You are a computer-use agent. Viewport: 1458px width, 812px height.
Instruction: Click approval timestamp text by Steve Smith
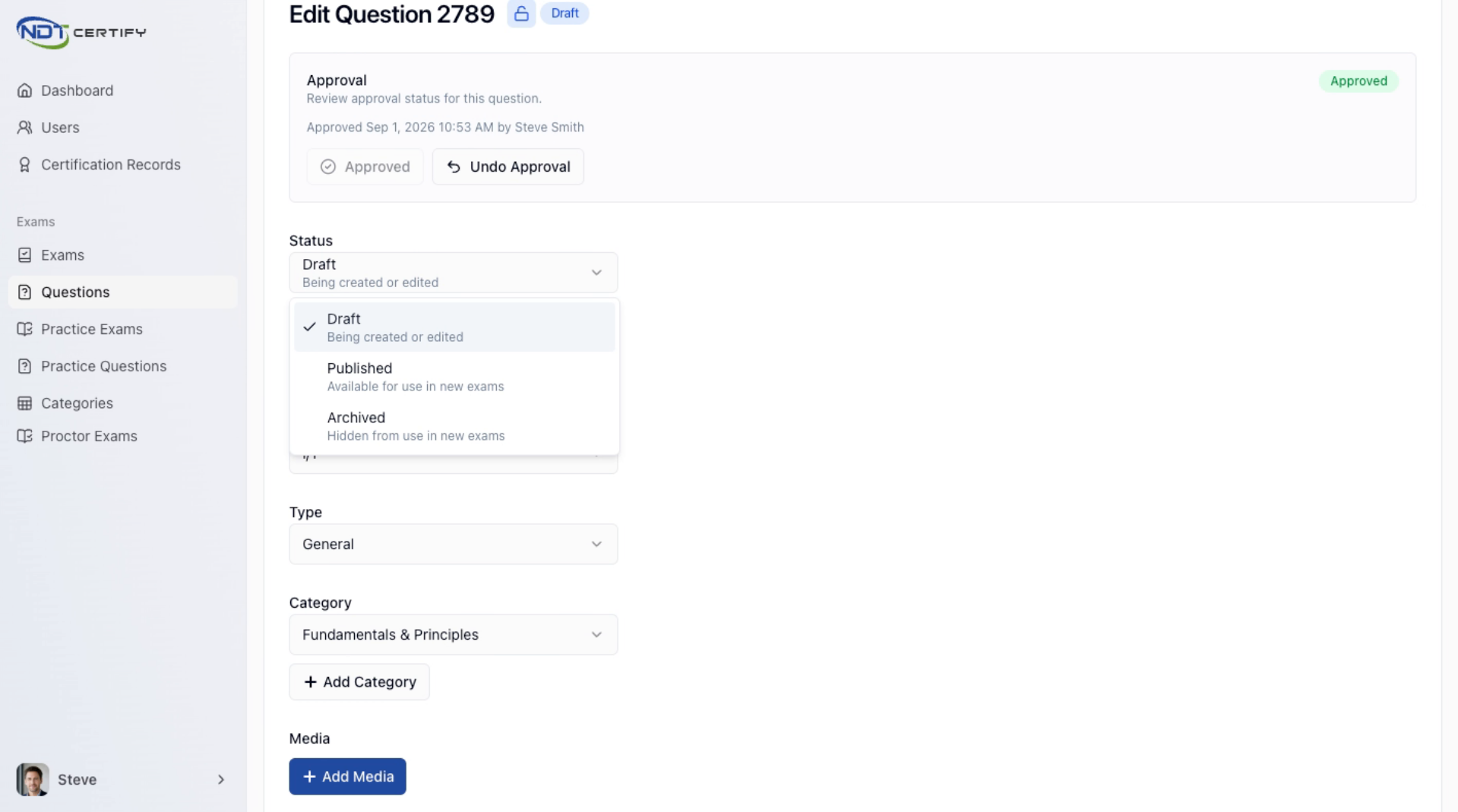(x=445, y=128)
